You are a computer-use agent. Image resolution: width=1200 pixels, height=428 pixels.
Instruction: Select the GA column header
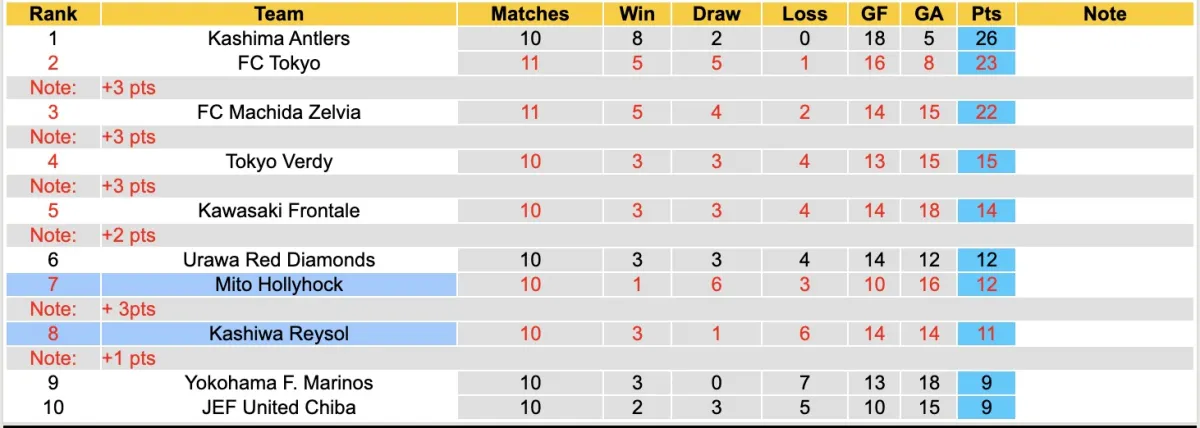click(x=929, y=14)
